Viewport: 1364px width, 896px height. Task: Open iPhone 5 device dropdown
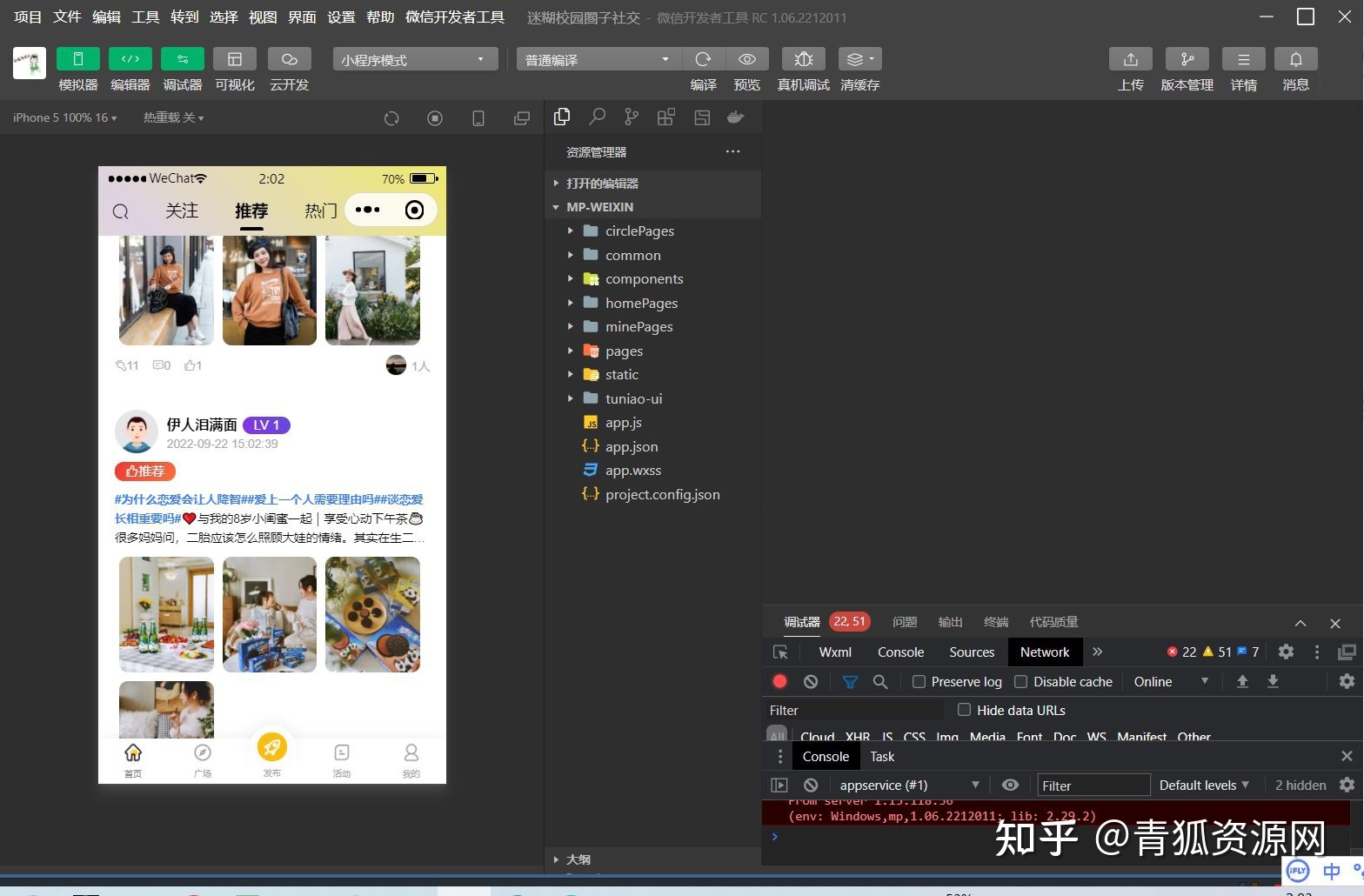tap(65, 117)
